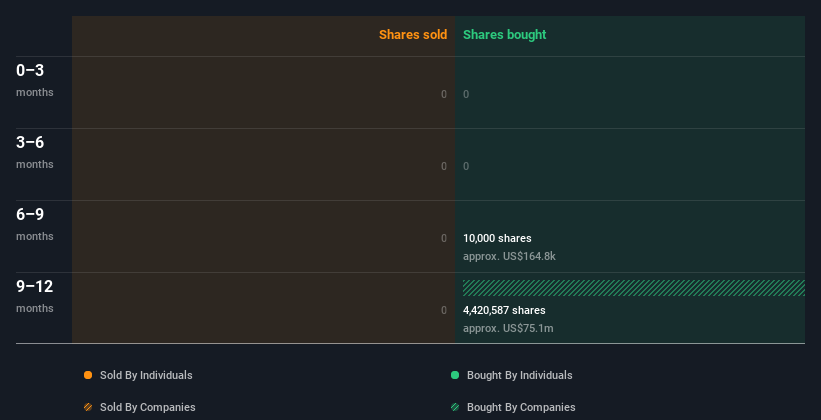
Task: Toggle the Bought By Individuals legend label
Action: pos(519,375)
